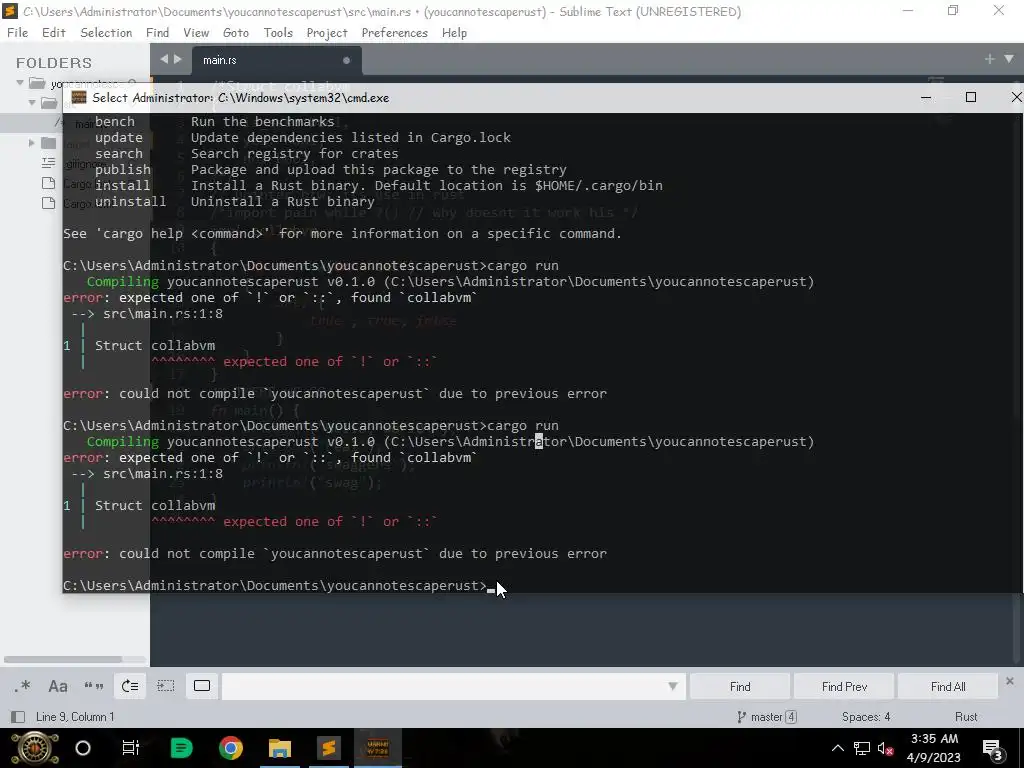
Task: Click Sublime Text title bar app icon
Action: (x=10, y=11)
